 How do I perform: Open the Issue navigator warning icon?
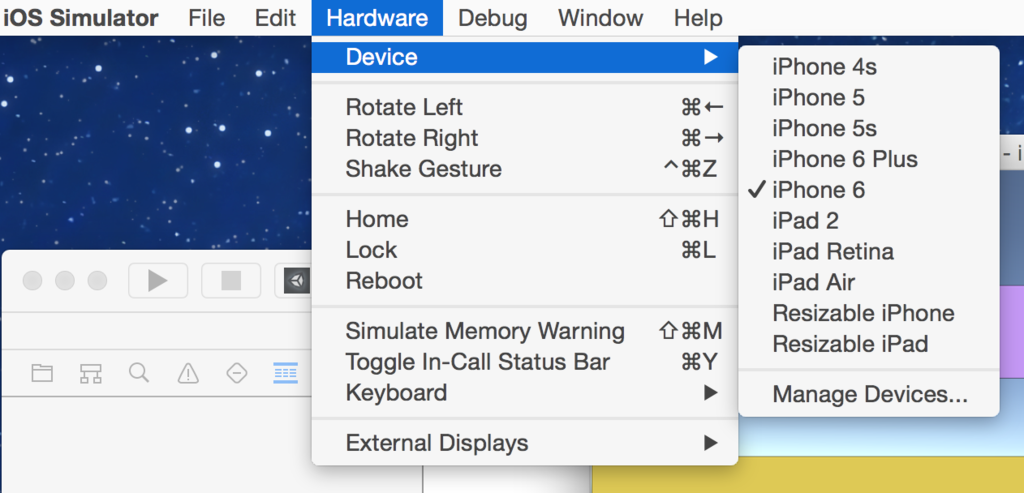(x=188, y=374)
